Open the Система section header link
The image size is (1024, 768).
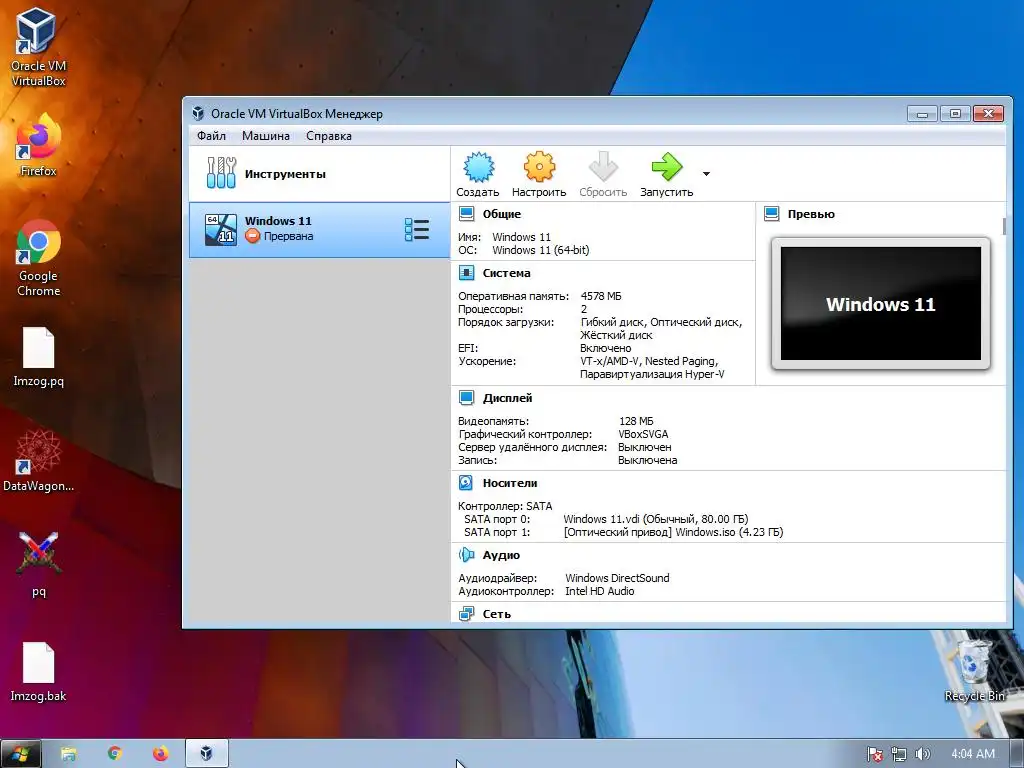(x=506, y=273)
